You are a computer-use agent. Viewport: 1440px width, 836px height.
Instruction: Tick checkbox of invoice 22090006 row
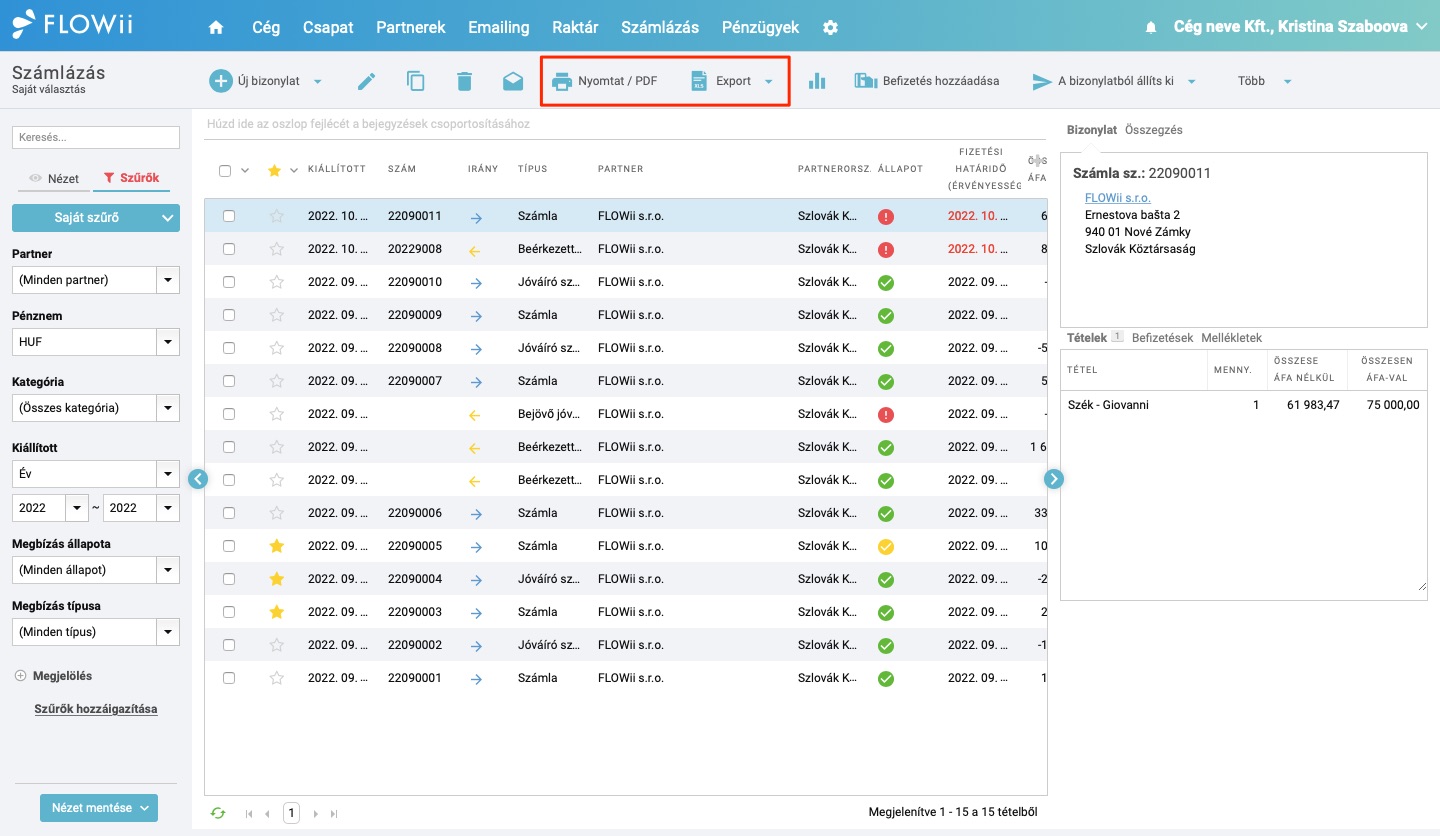(x=229, y=513)
